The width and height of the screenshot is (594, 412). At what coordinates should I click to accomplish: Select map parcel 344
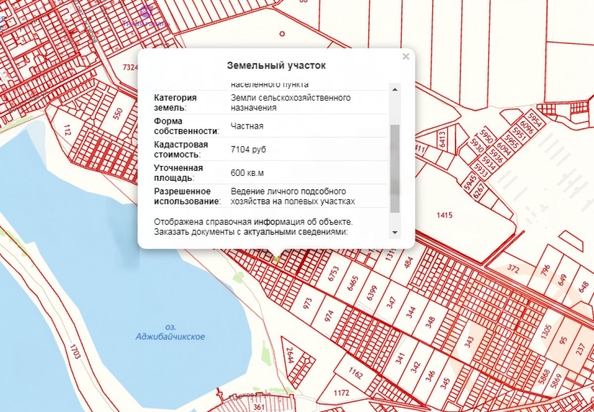point(410,313)
